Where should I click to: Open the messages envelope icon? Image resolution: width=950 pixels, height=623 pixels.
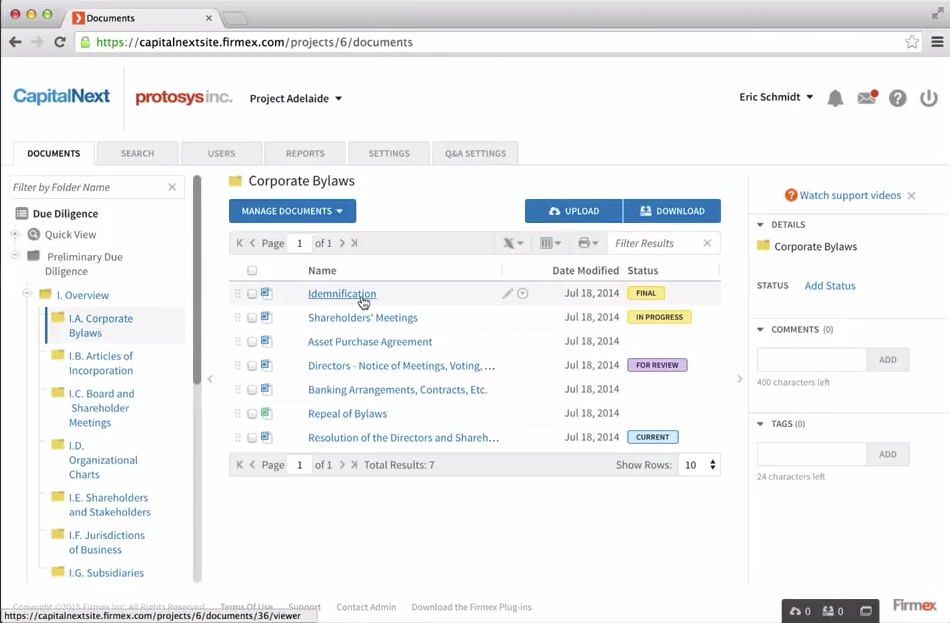tap(867, 97)
